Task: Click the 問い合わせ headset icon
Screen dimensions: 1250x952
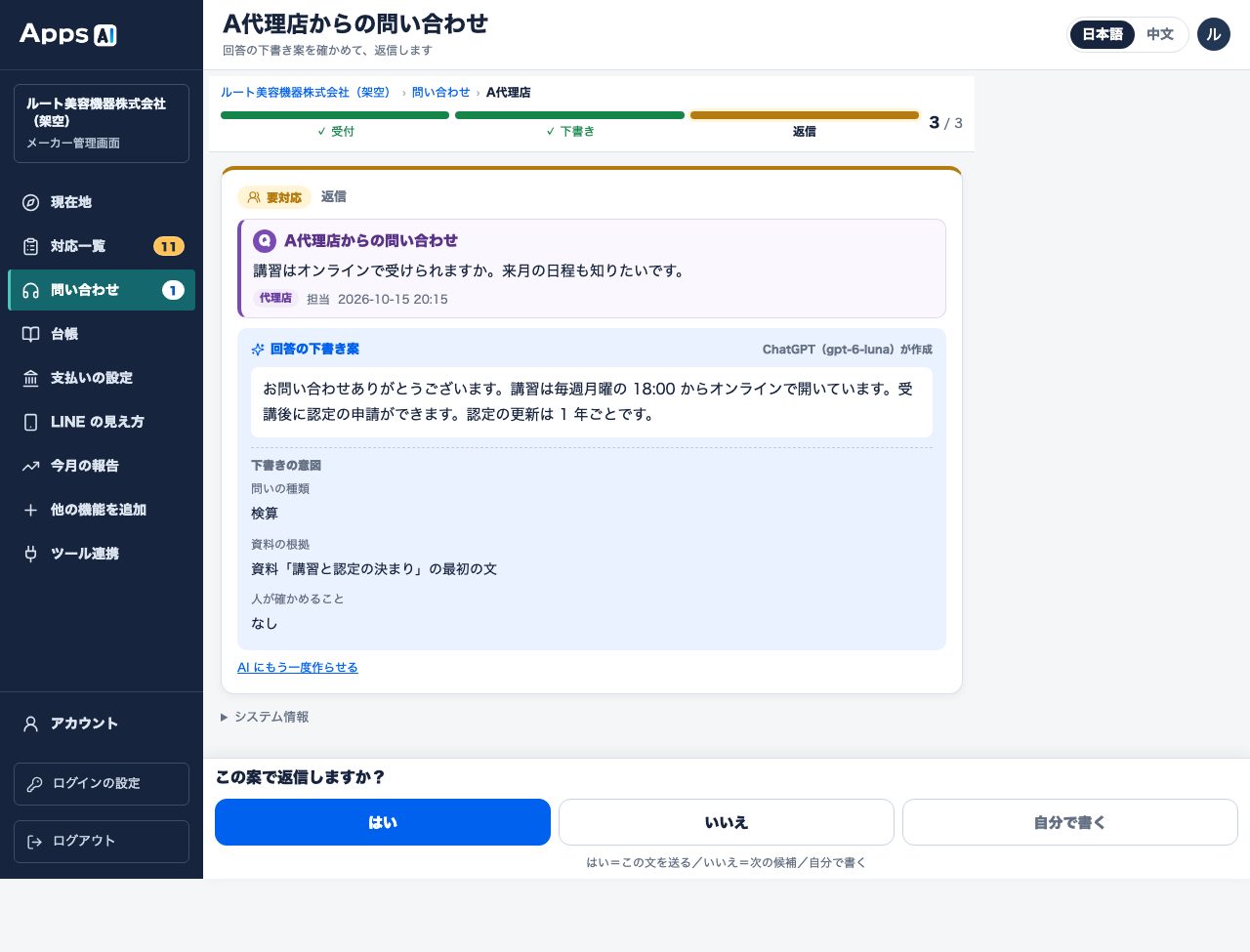Action: pyautogui.click(x=31, y=290)
